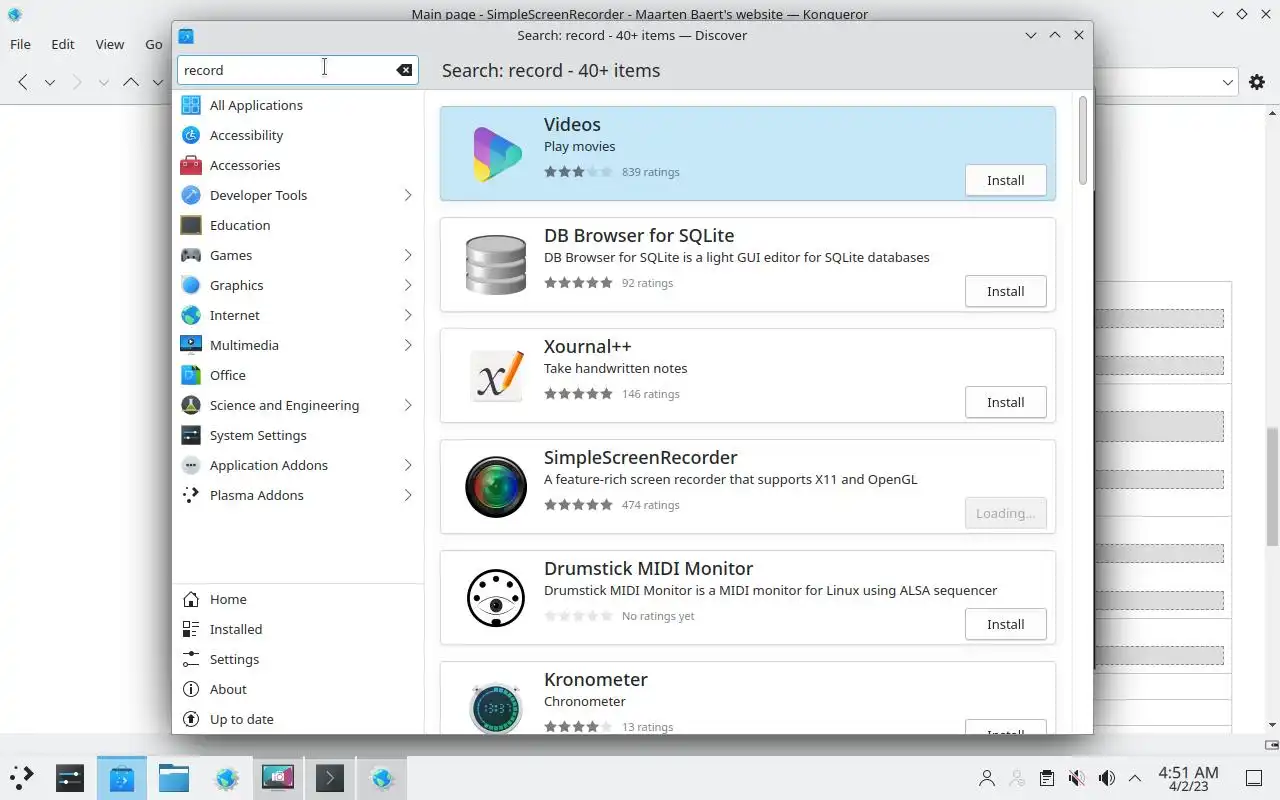
Task: Click the Loading button for SimpleScreenRecorder
Action: click(x=1005, y=513)
